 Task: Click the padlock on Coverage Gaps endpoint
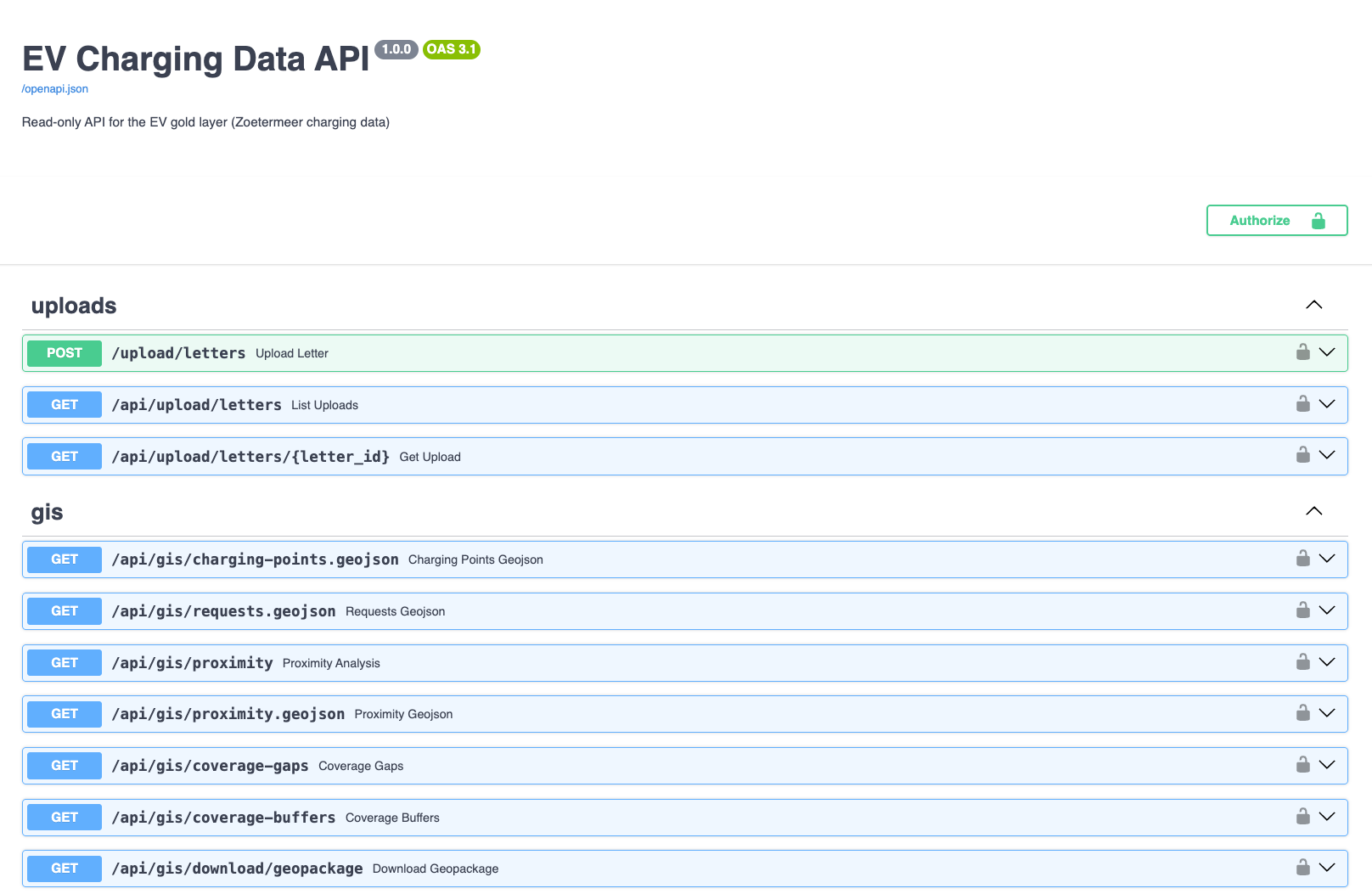click(1302, 764)
